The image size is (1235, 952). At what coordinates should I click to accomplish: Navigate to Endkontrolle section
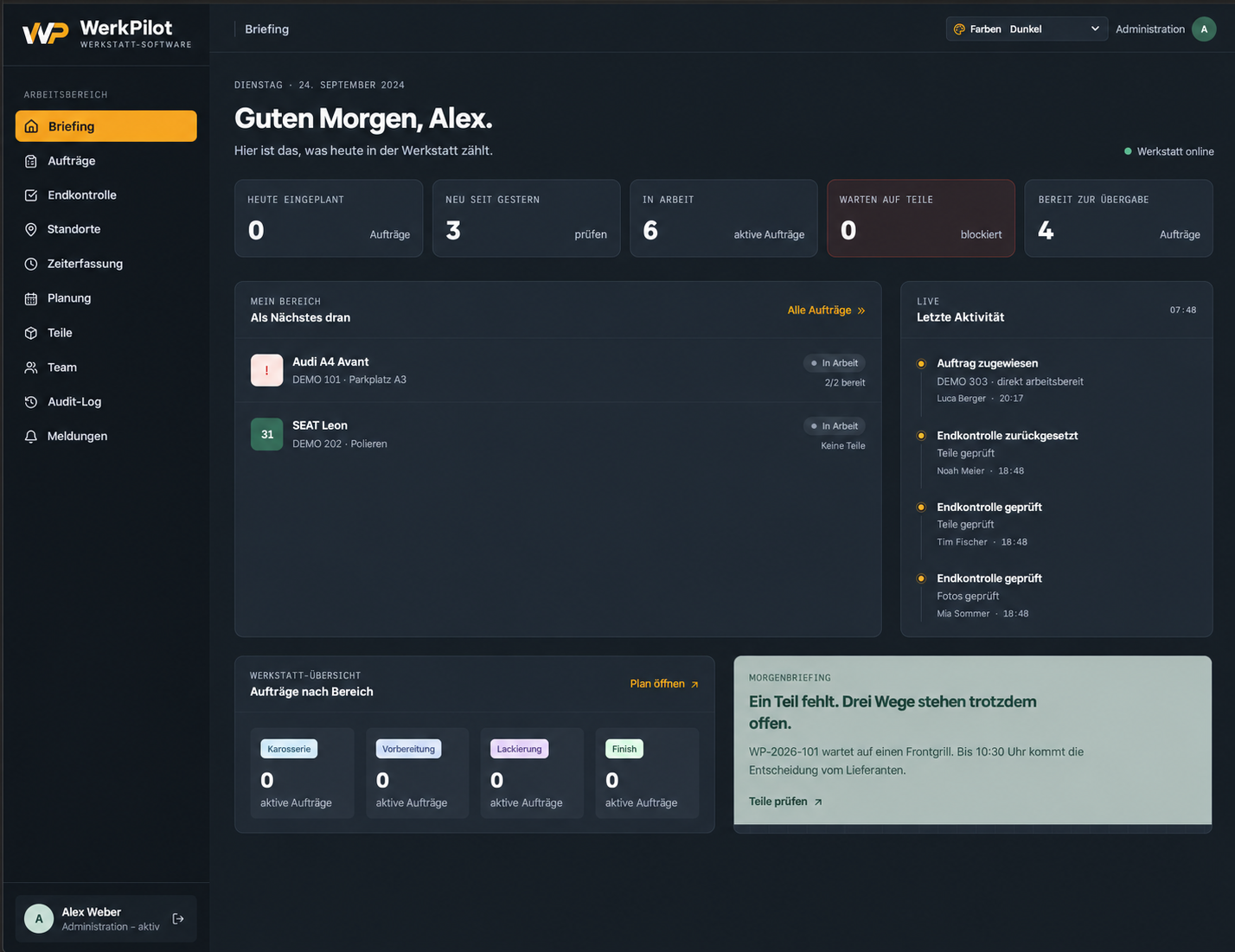coord(106,195)
